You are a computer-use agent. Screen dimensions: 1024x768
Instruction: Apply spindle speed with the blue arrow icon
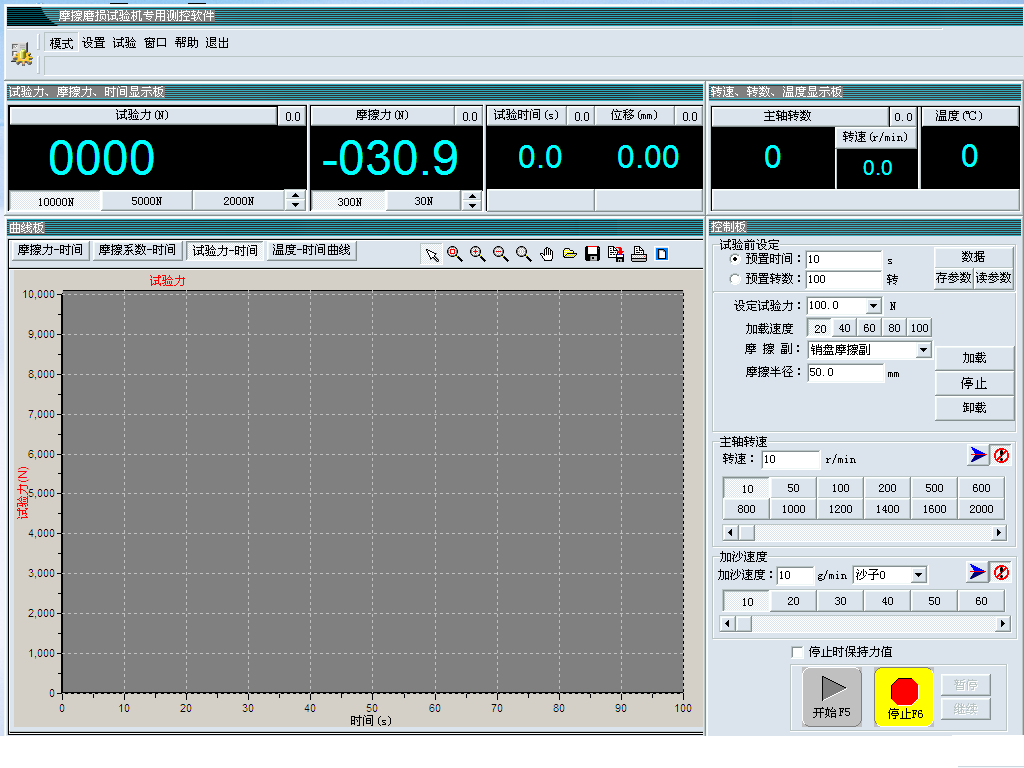(x=978, y=455)
